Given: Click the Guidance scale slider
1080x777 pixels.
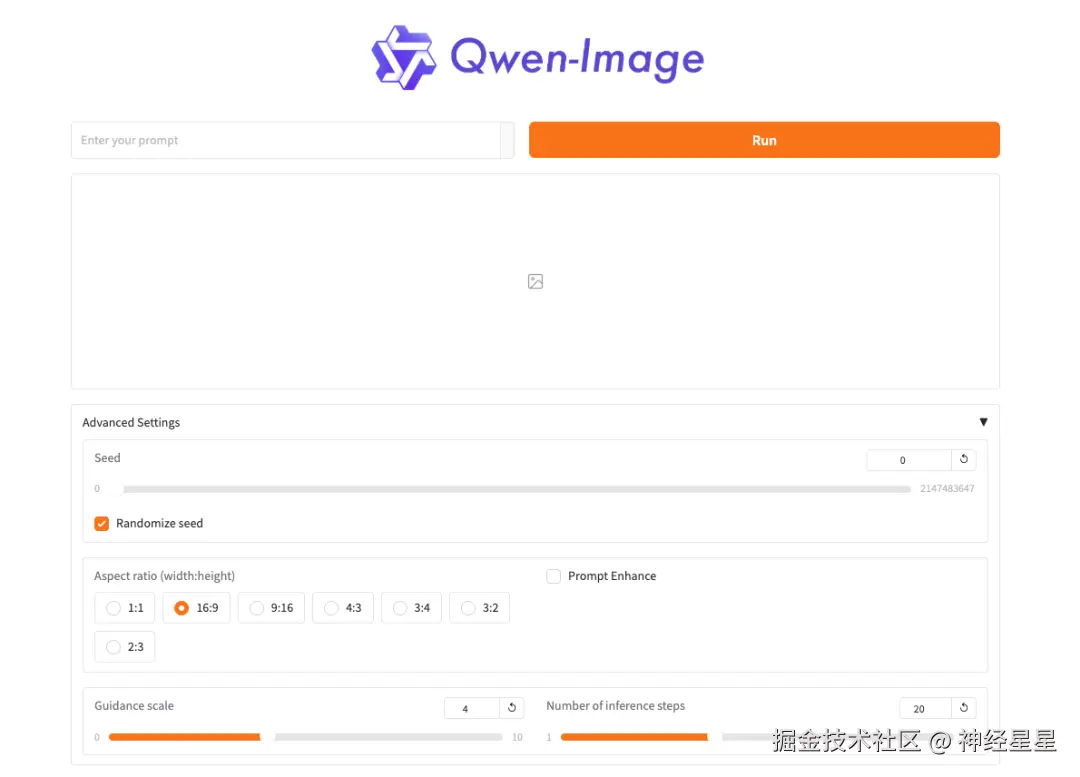Looking at the screenshot, I should [x=305, y=737].
